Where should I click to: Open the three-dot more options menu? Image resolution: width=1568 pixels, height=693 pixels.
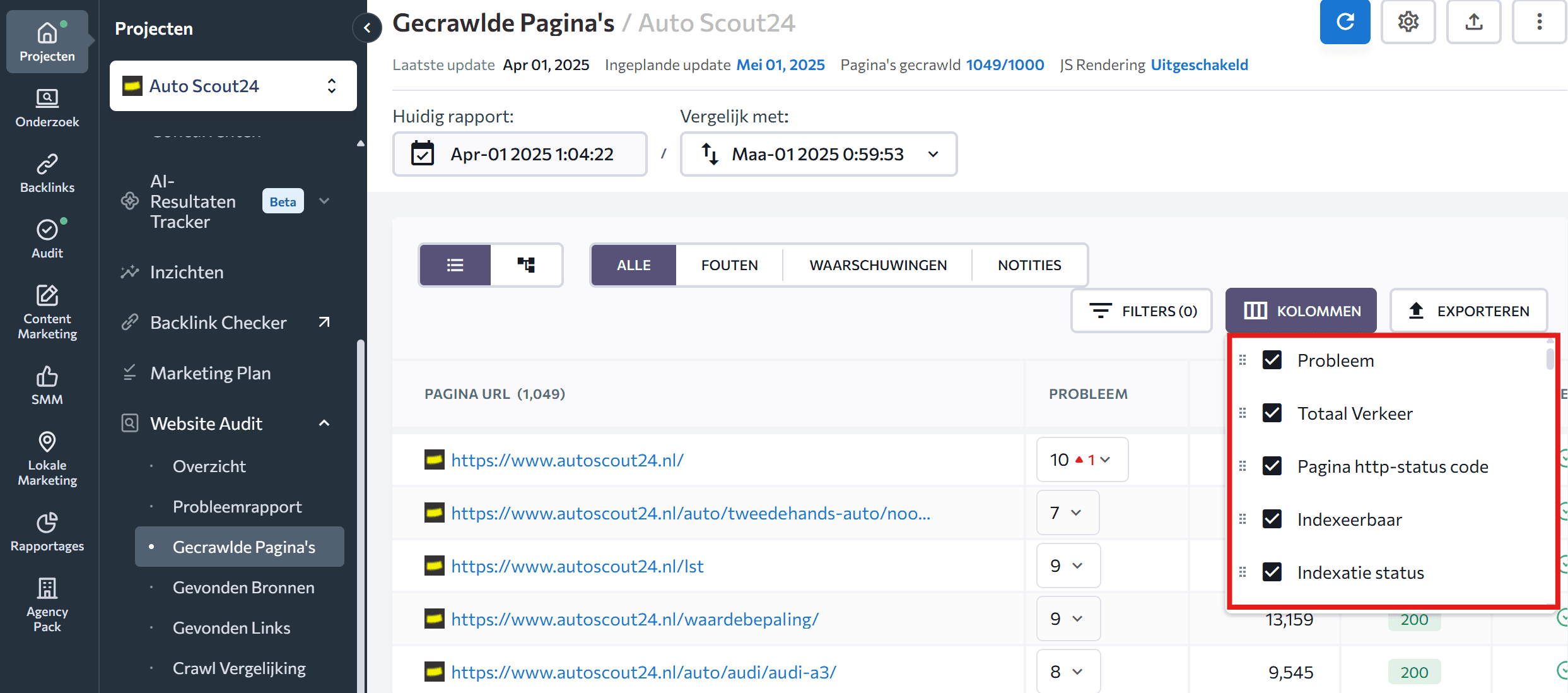point(1539,22)
